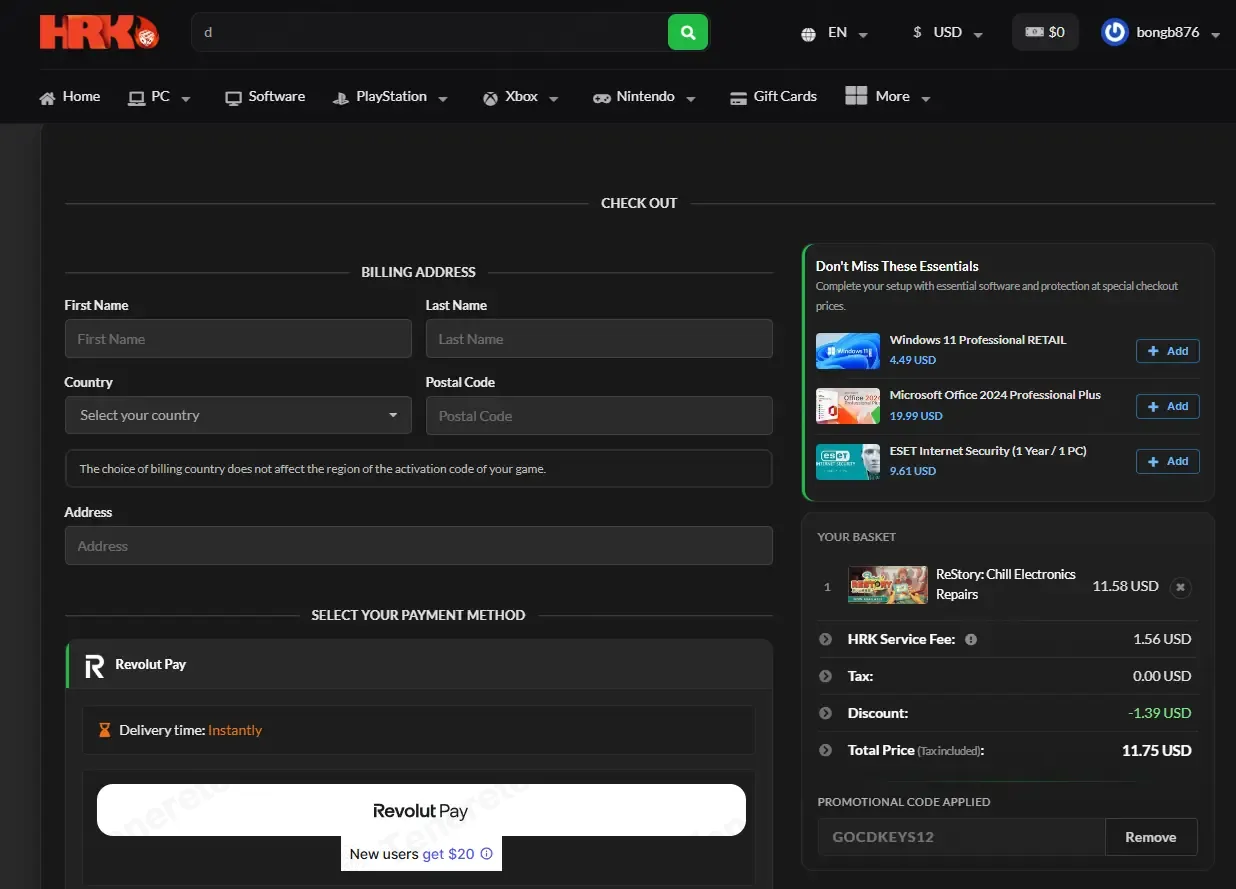Open the Select your country dropdown

[x=238, y=415]
